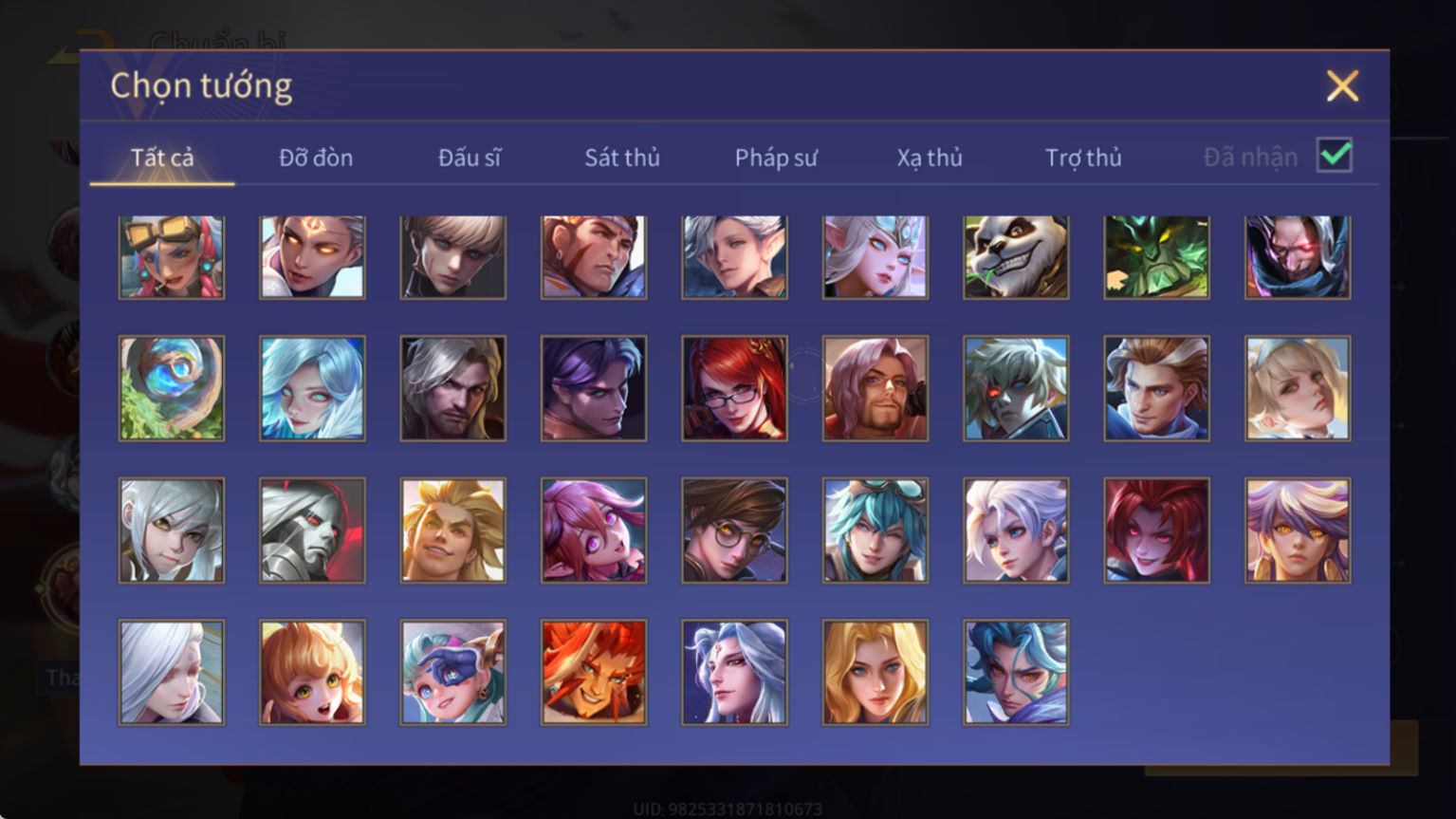Filter heroes by Xạ thủ

pyautogui.click(x=930, y=158)
